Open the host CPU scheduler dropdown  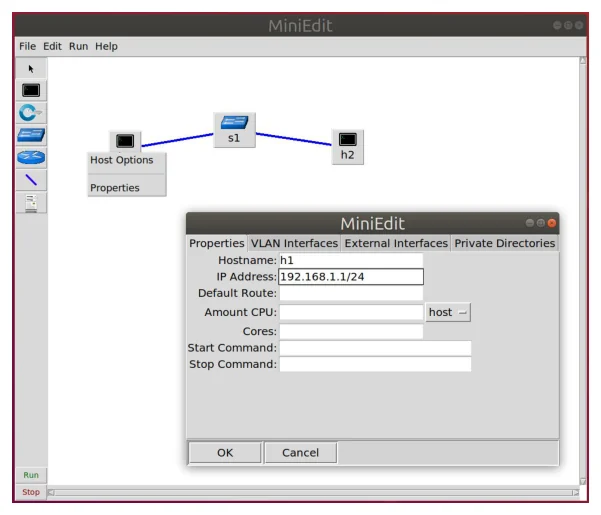coord(448,312)
